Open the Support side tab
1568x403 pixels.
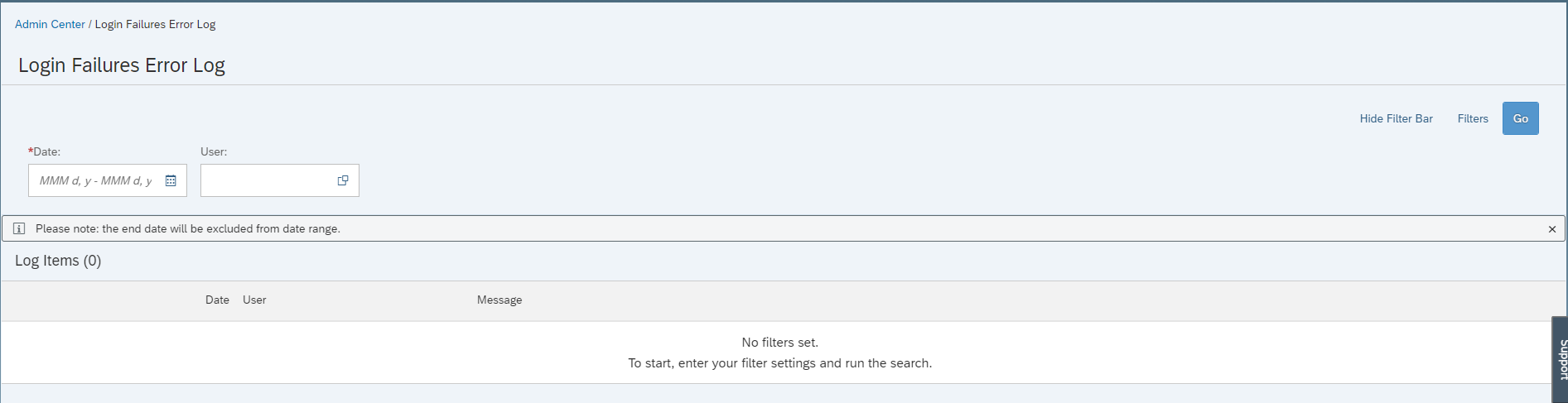click(1560, 360)
